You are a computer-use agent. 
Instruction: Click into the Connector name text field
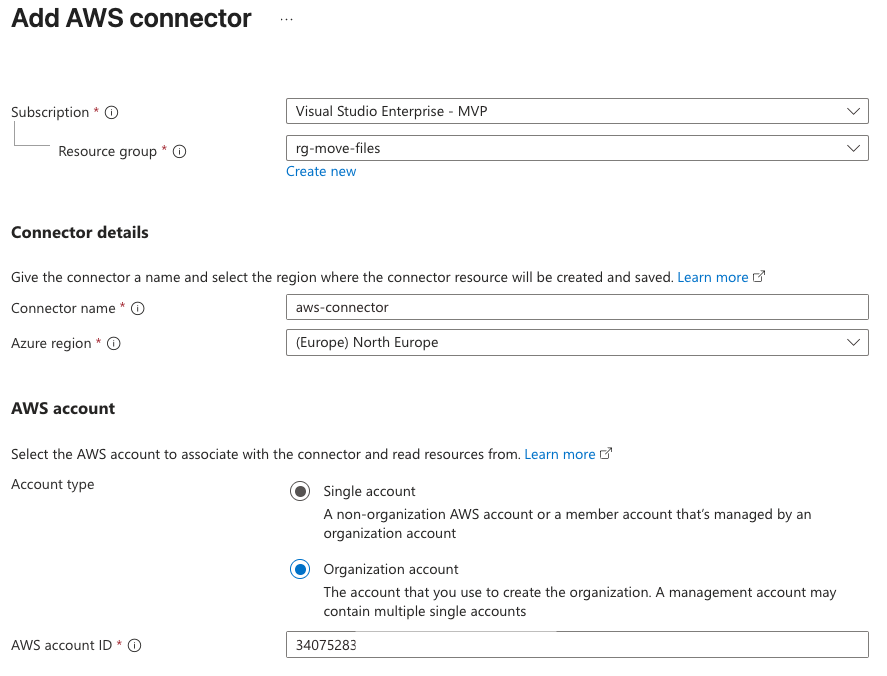point(576,308)
